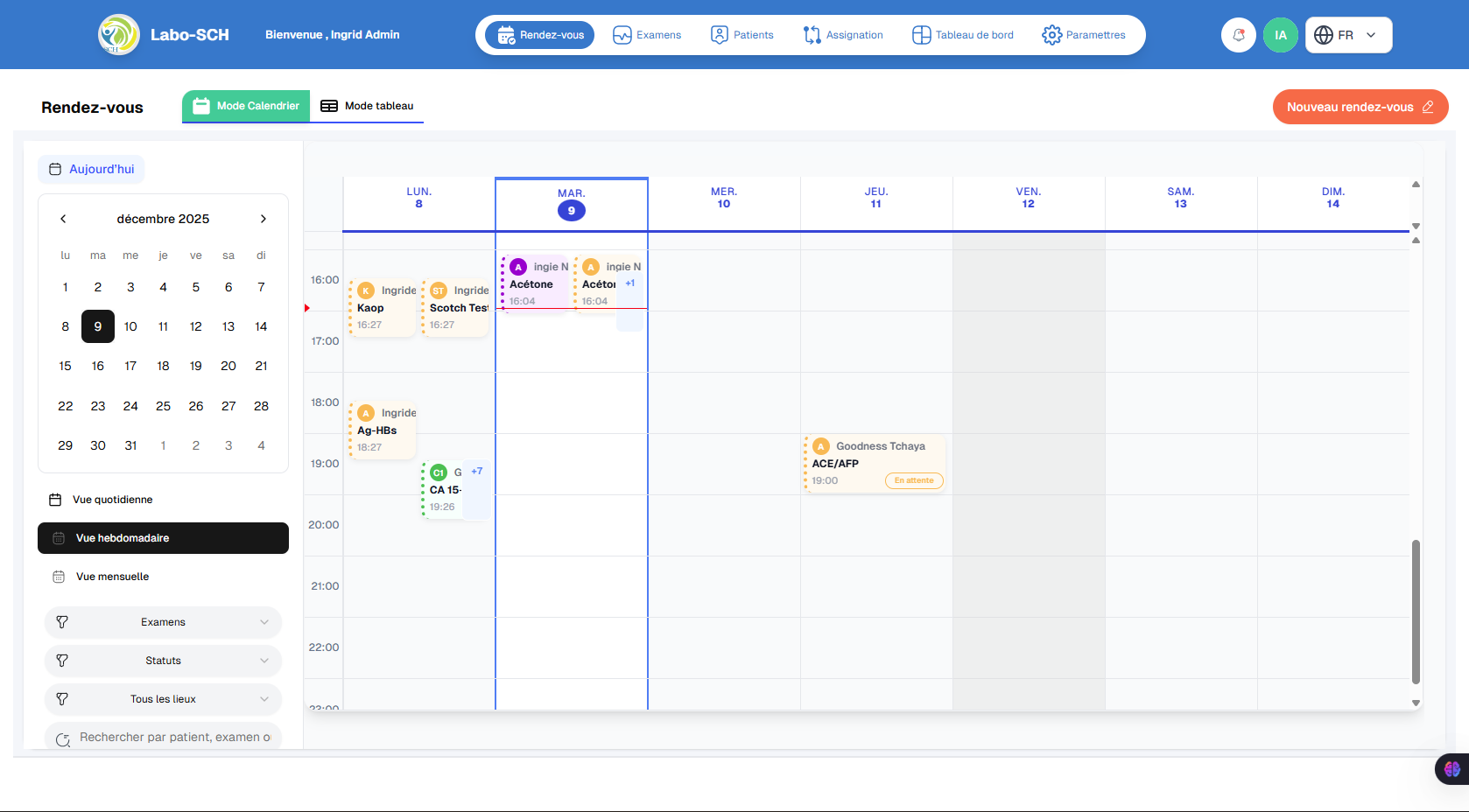Screen dimensions: 1469x812
Task: Select Rendez-vous in the top menu
Action: click(538, 34)
